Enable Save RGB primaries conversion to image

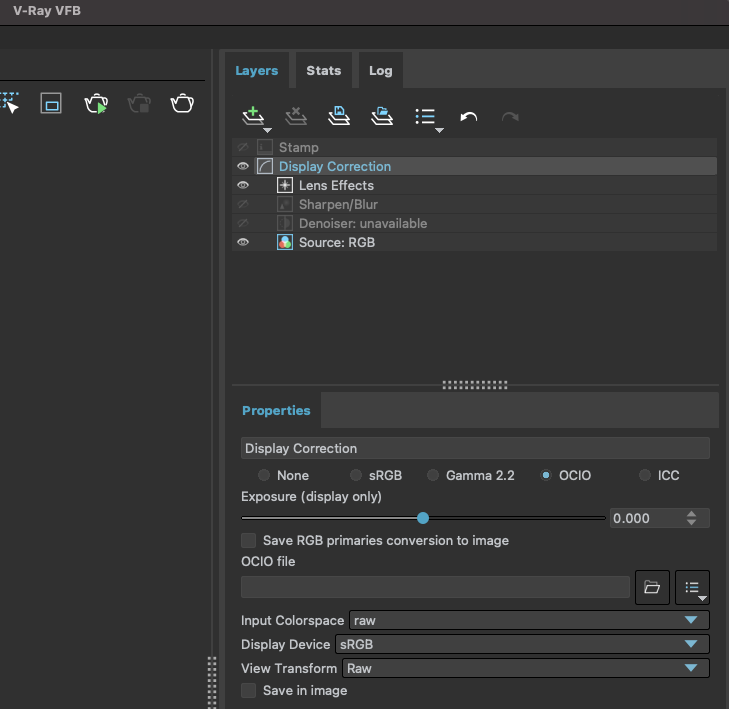249,541
